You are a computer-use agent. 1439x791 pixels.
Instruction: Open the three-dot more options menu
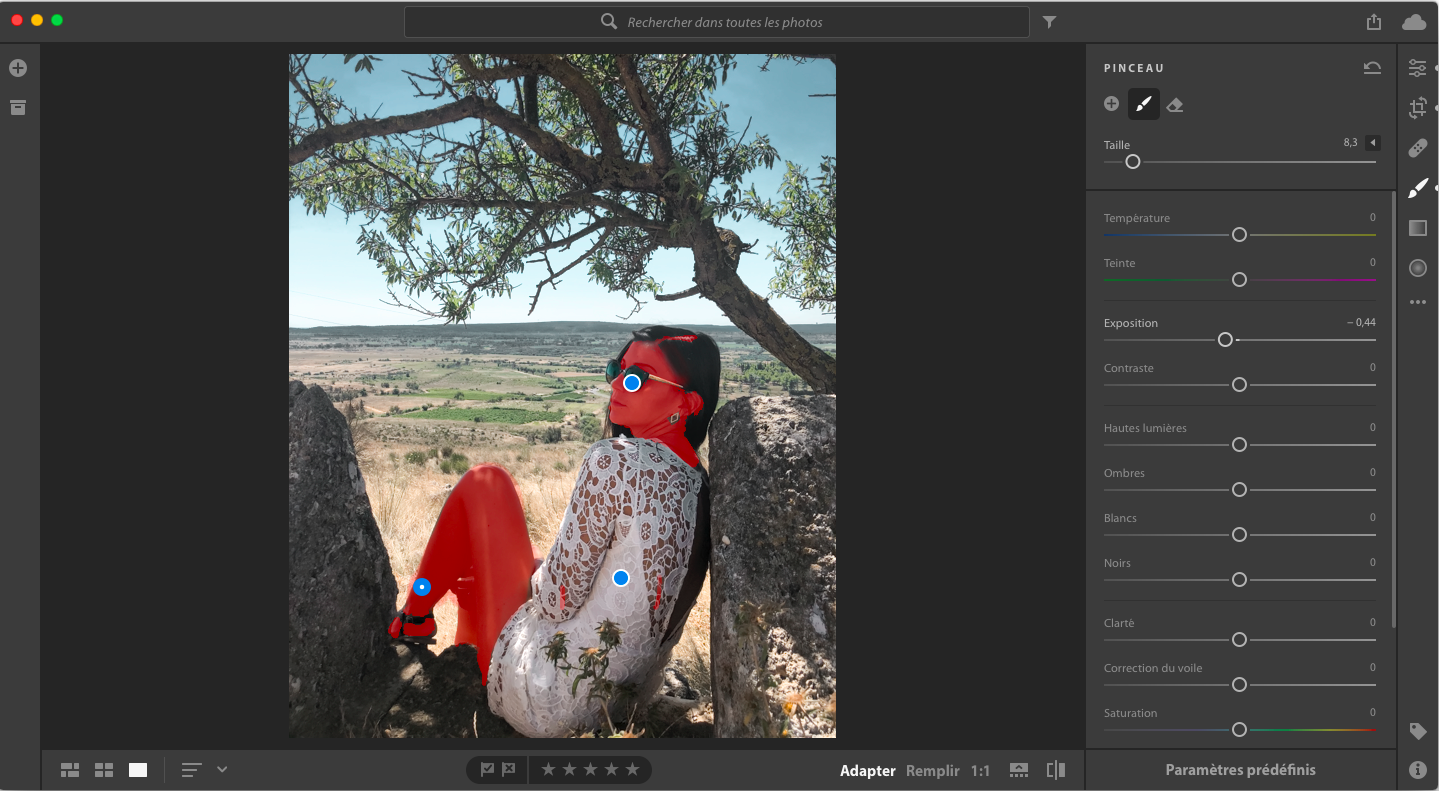1417,302
